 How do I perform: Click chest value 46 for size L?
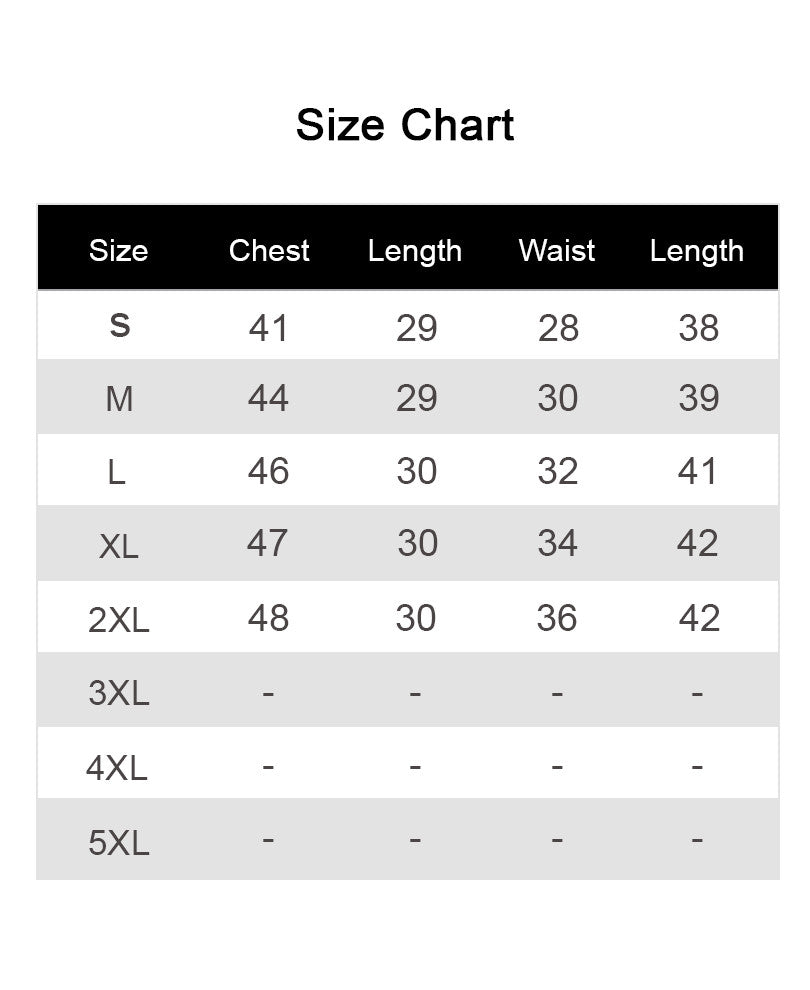click(268, 472)
